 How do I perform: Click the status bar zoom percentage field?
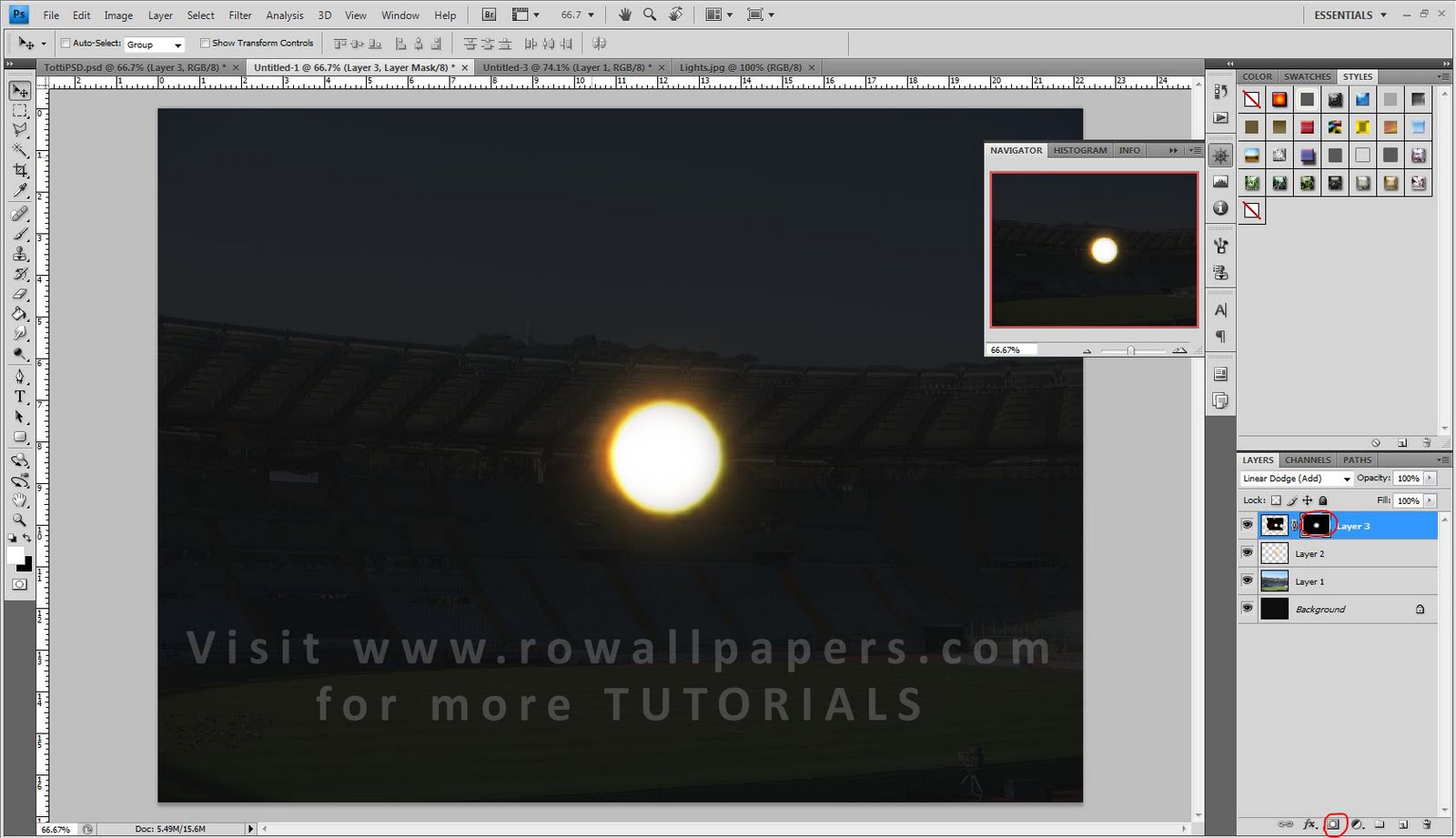click(x=56, y=829)
